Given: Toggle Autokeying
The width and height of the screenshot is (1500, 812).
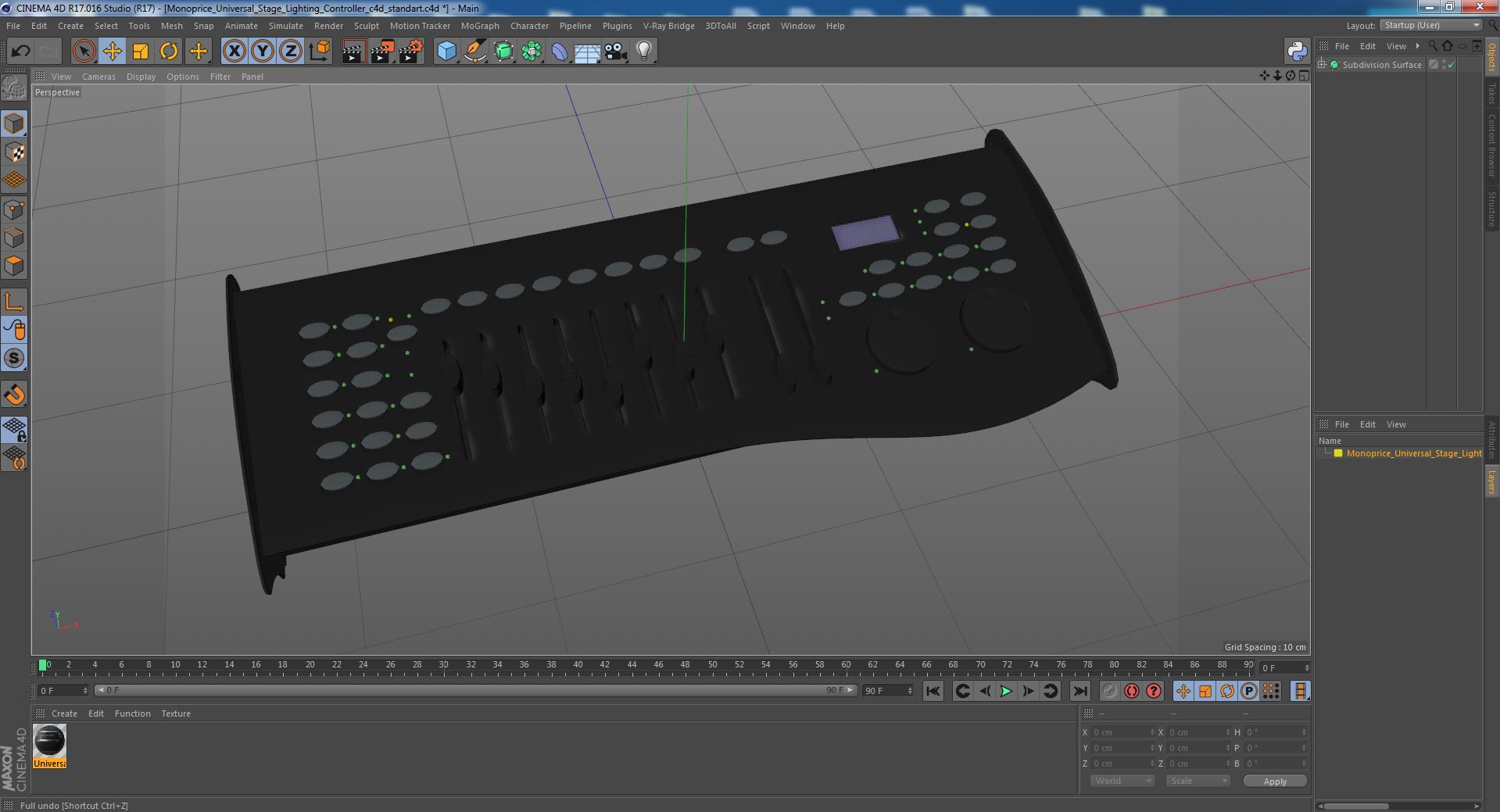Looking at the screenshot, I should click(1131, 691).
